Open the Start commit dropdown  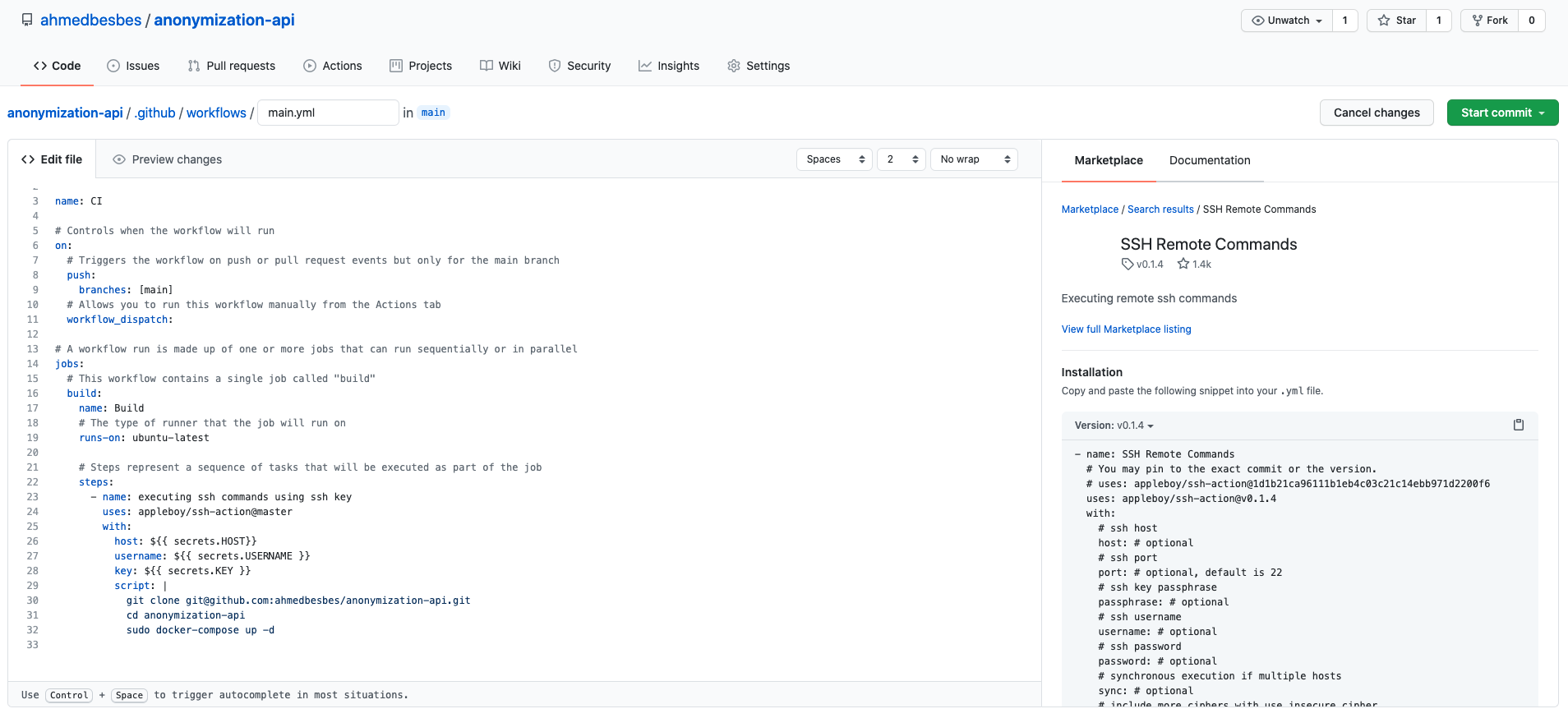click(1502, 113)
